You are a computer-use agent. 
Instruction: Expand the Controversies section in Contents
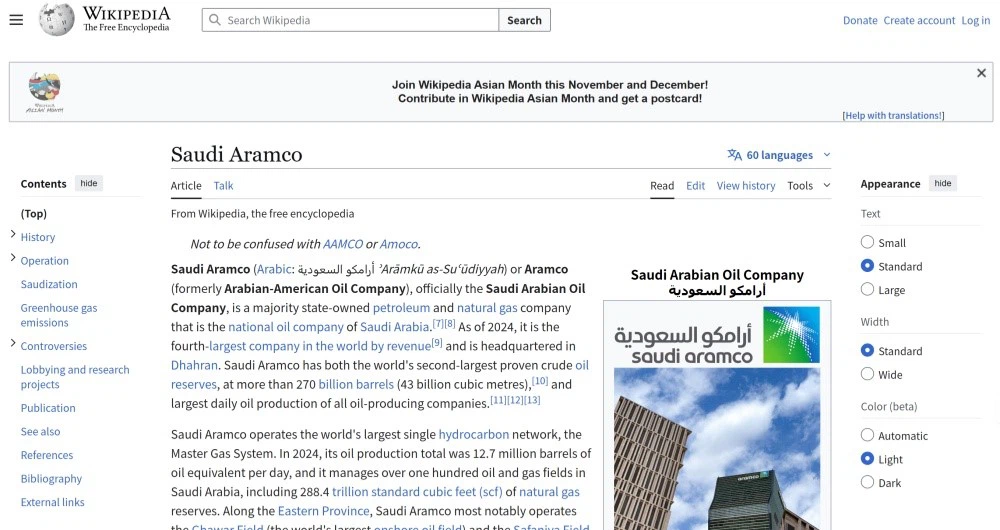click(13, 343)
